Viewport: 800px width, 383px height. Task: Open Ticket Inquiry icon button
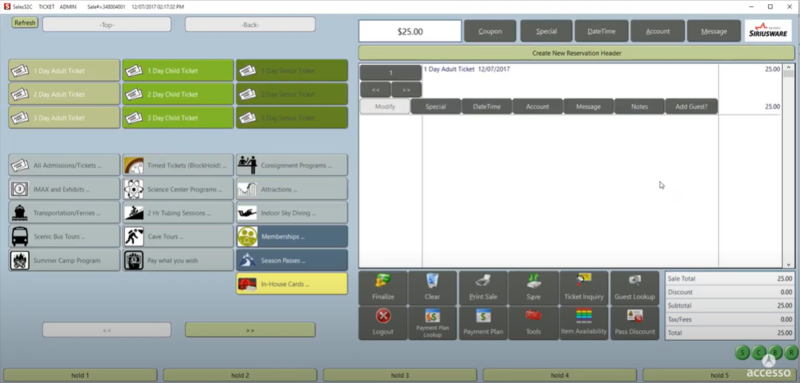tap(584, 288)
